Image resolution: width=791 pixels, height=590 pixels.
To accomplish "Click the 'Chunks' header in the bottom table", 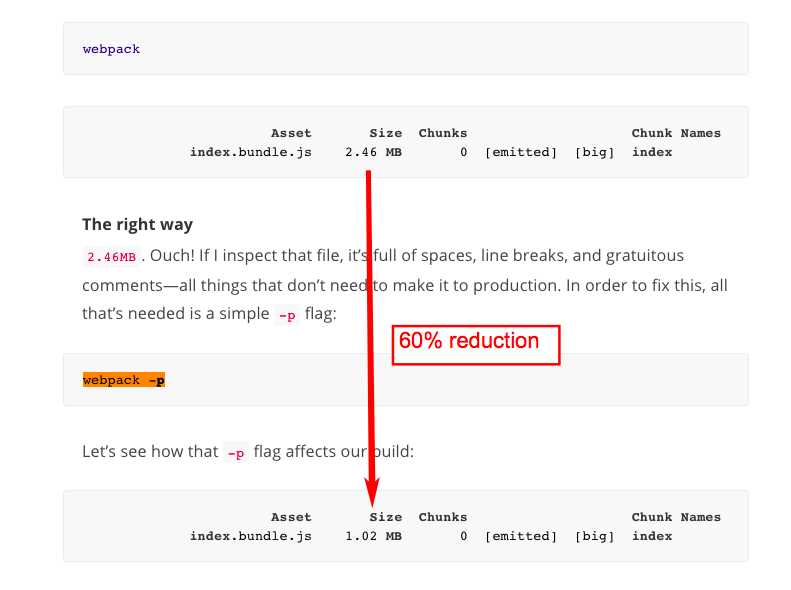I will [442, 517].
